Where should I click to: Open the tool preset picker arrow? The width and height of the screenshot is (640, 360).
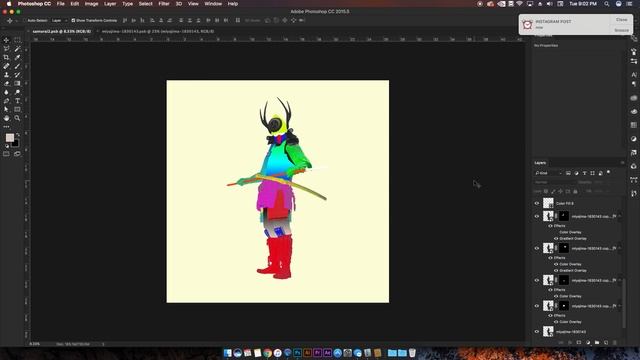tap(16, 20)
